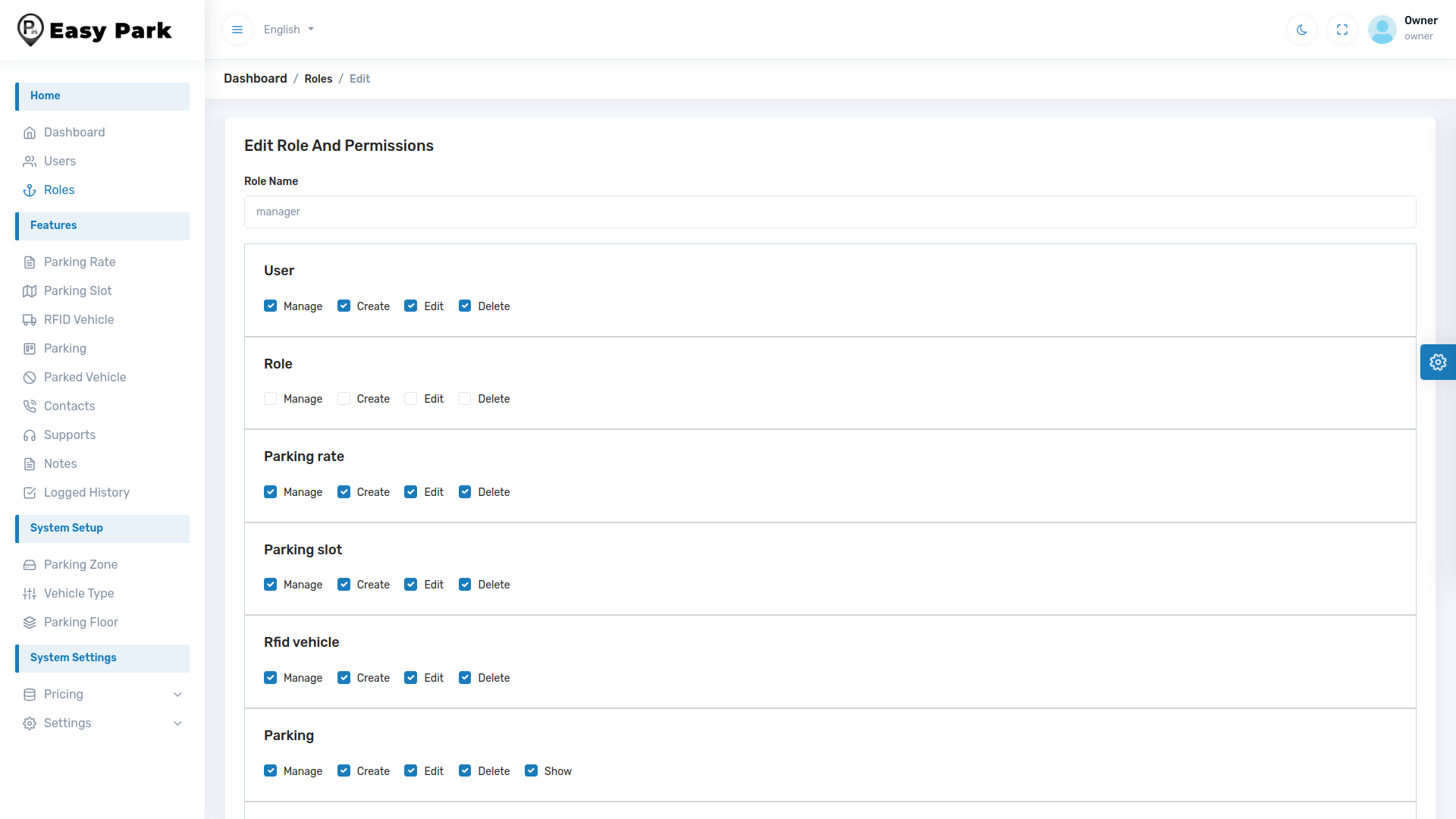Screen dimensions: 1456x819
Task: Go to Logged History menu item
Action: [x=86, y=493]
